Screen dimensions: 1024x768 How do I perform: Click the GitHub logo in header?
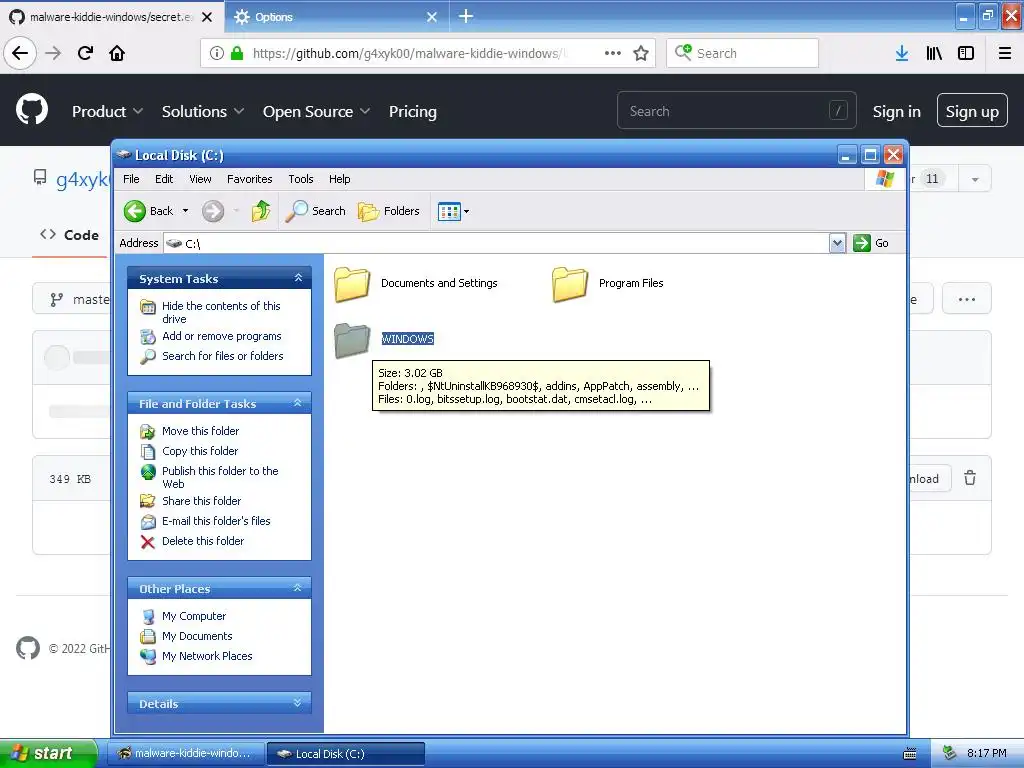(32, 110)
